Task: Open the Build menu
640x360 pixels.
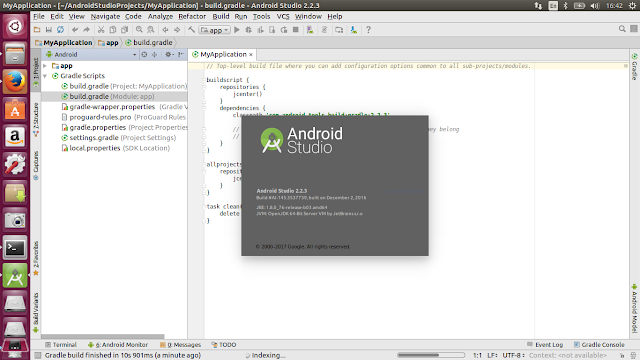Action: 221,16
